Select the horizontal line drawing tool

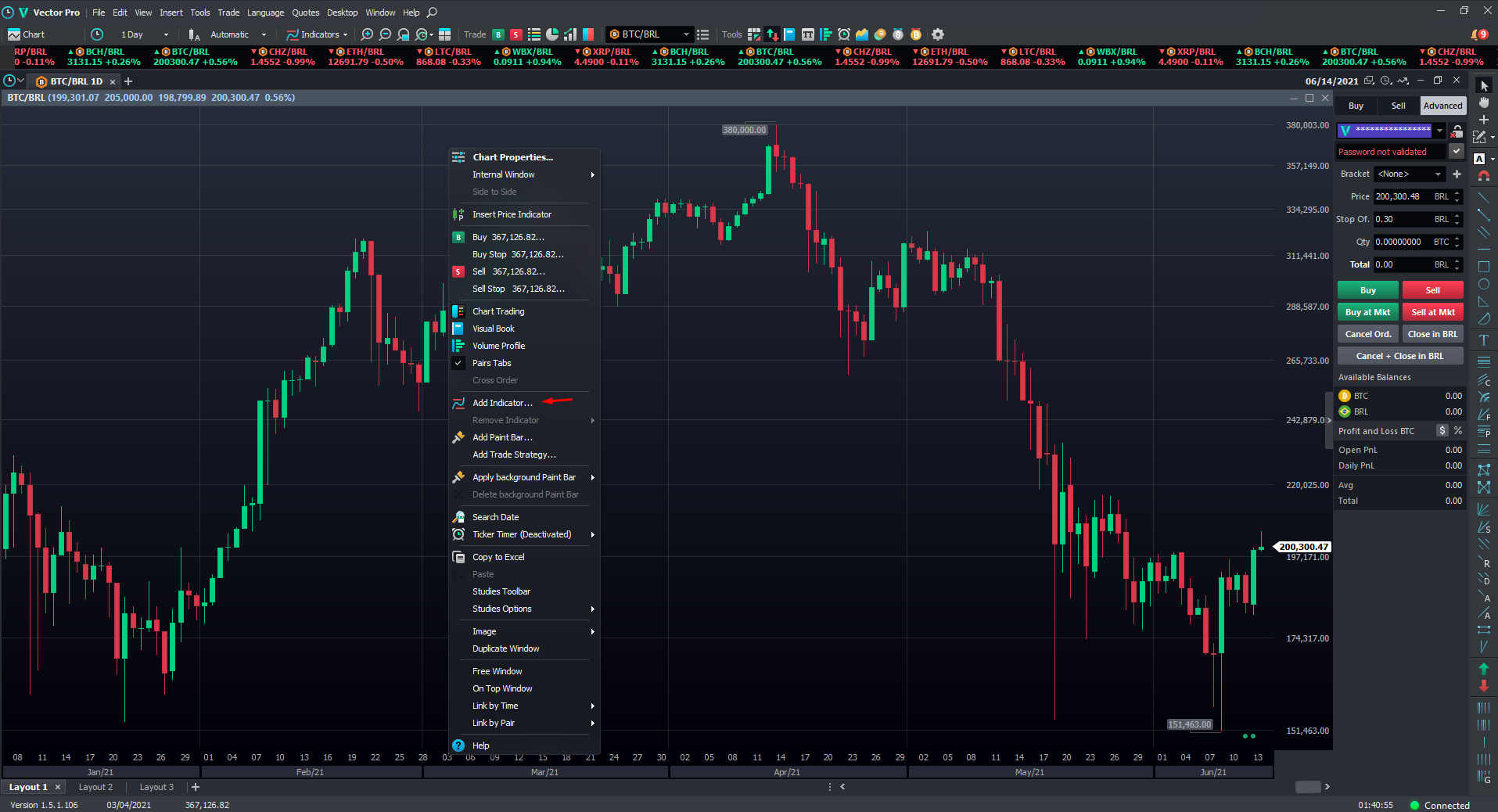pos(1484,250)
